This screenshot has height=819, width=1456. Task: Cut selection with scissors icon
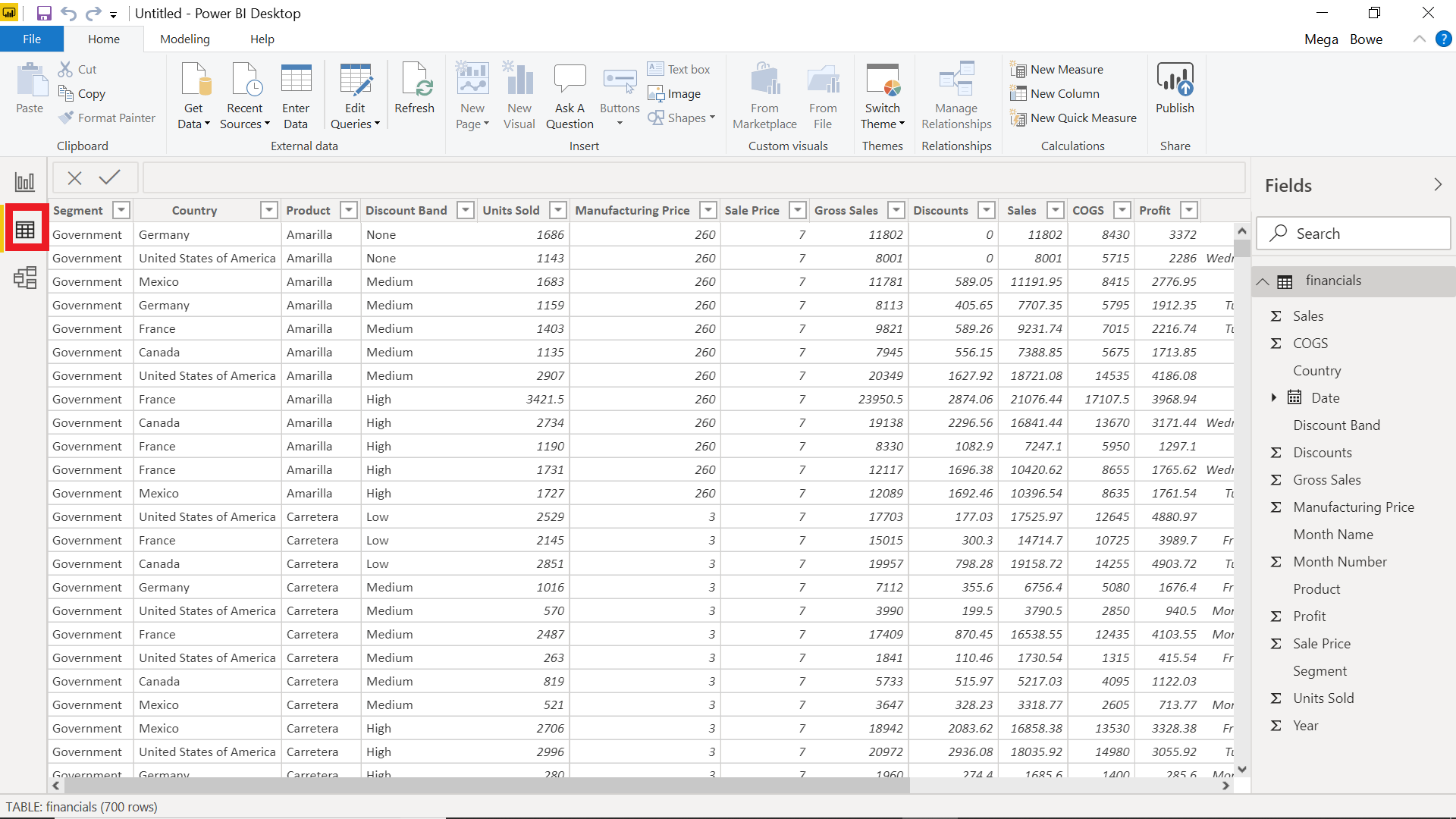77,69
